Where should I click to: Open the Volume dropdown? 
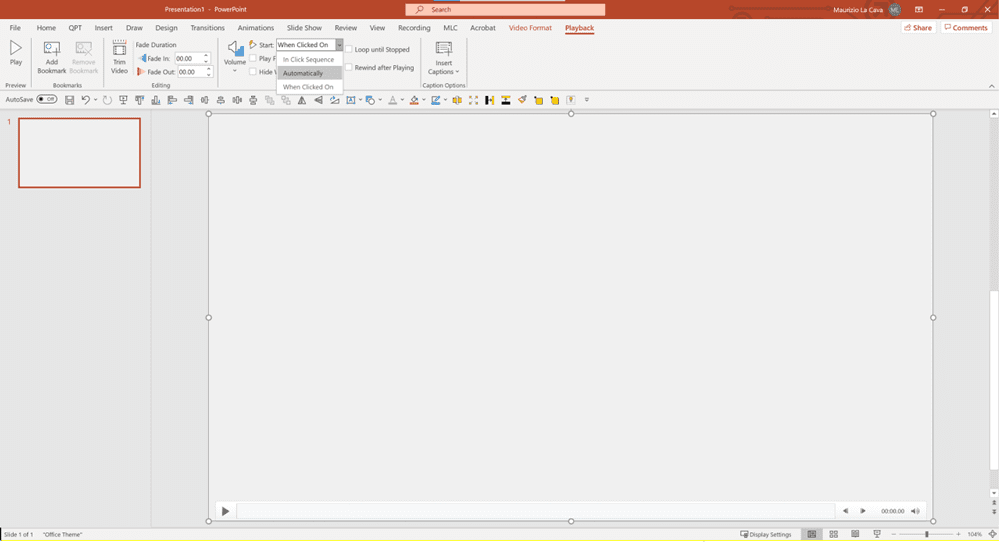pos(235,56)
